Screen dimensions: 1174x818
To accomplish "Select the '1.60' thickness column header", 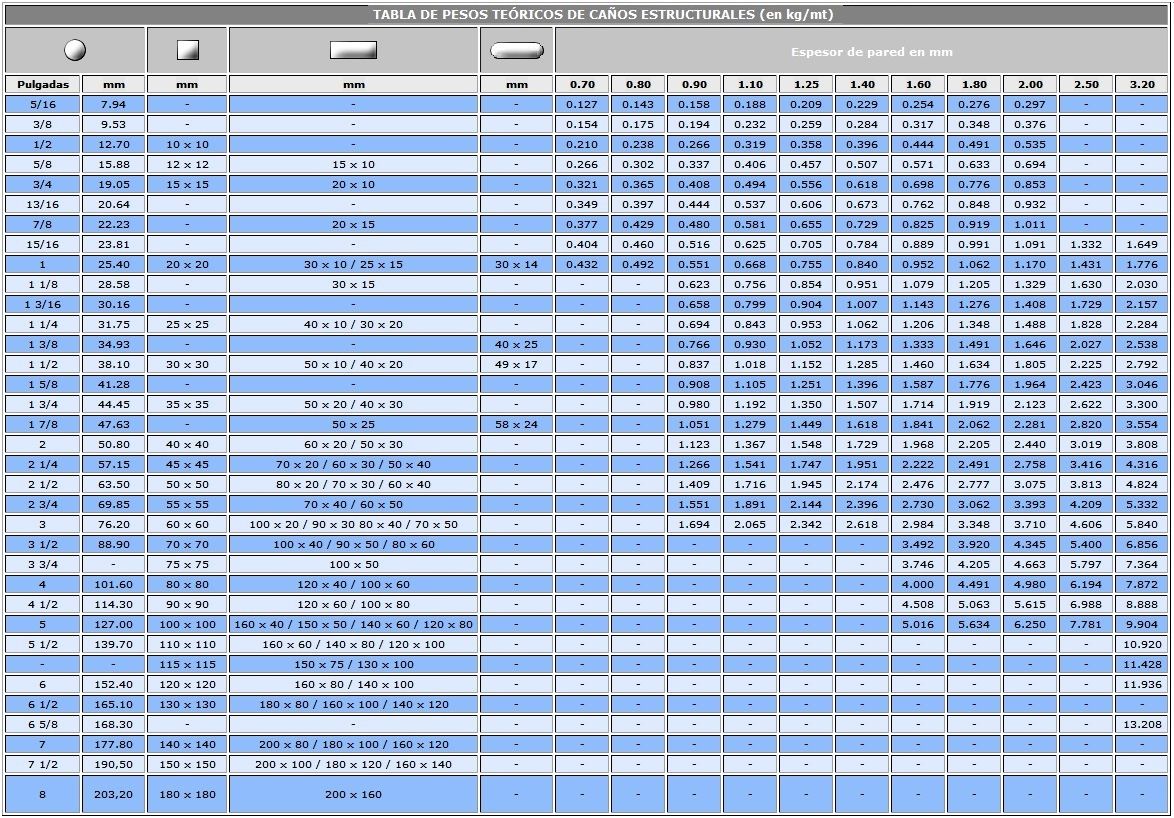I will 918,85.
